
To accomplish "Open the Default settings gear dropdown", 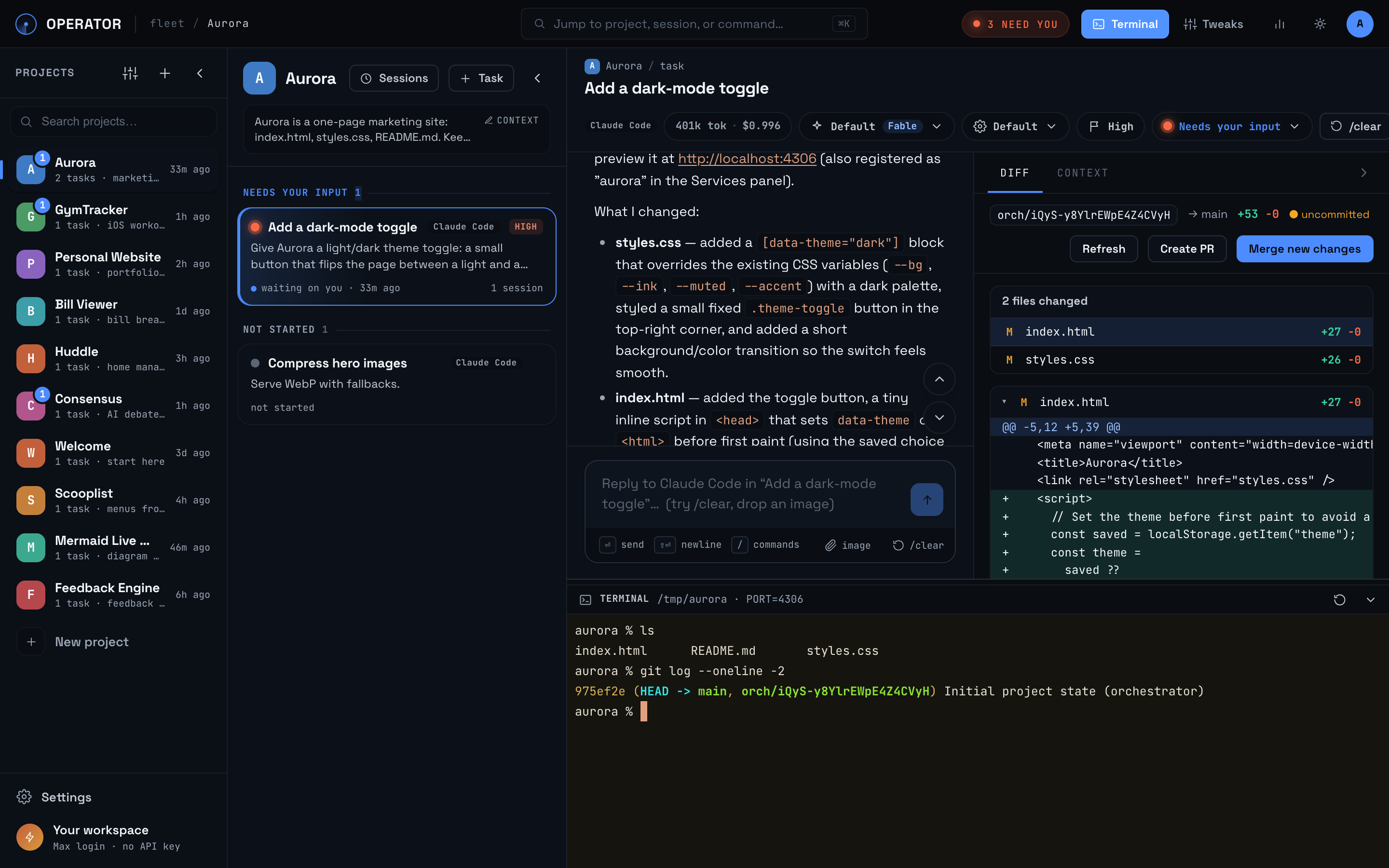I will [1015, 126].
